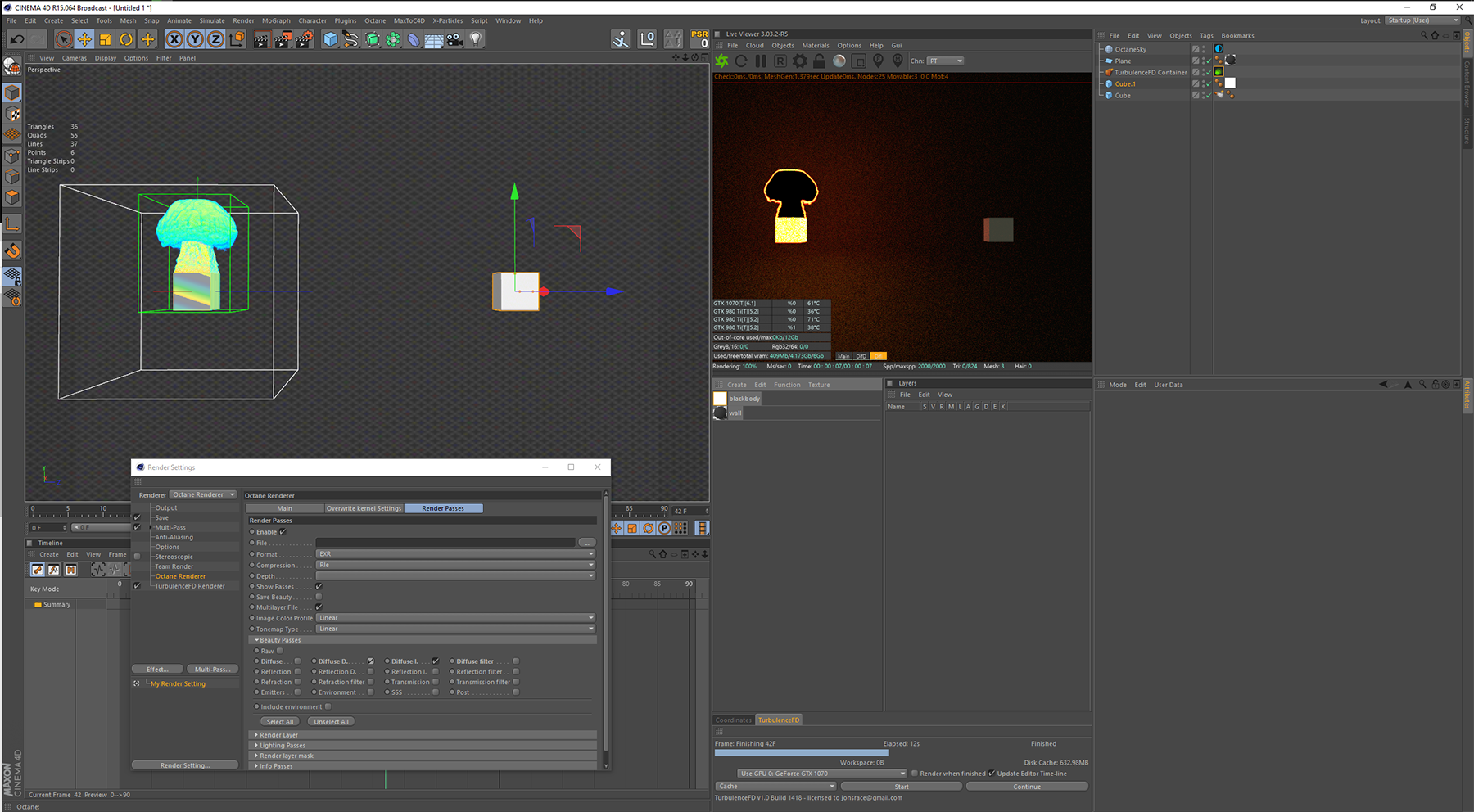The image size is (1474, 812).
Task: Restart render in Live Viewer
Action: click(741, 61)
